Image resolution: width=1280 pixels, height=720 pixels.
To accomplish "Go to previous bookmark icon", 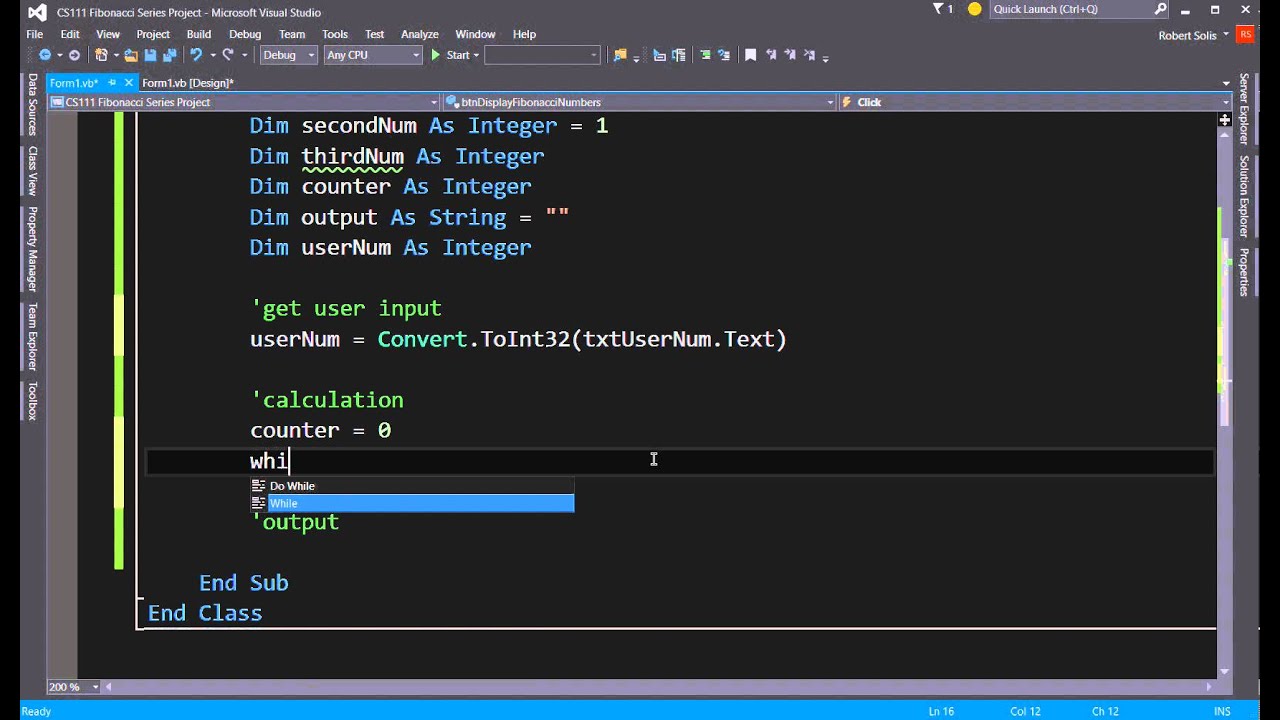I will point(771,55).
